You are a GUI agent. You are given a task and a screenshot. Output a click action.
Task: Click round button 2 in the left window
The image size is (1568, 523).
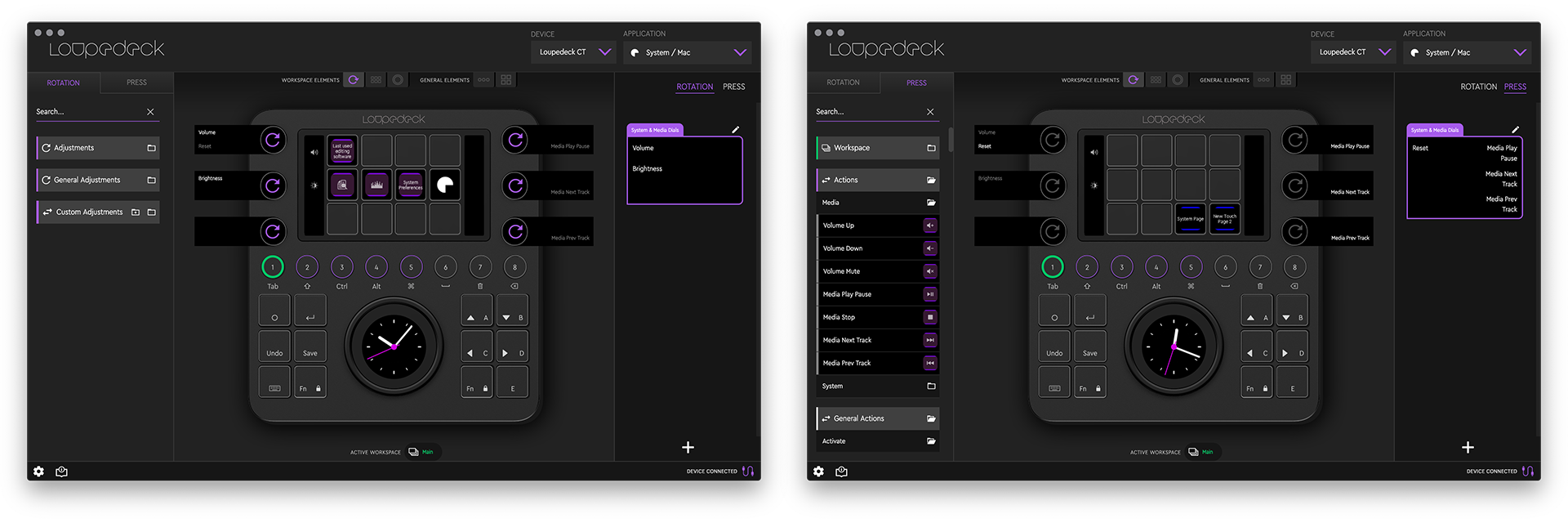pyautogui.click(x=307, y=267)
